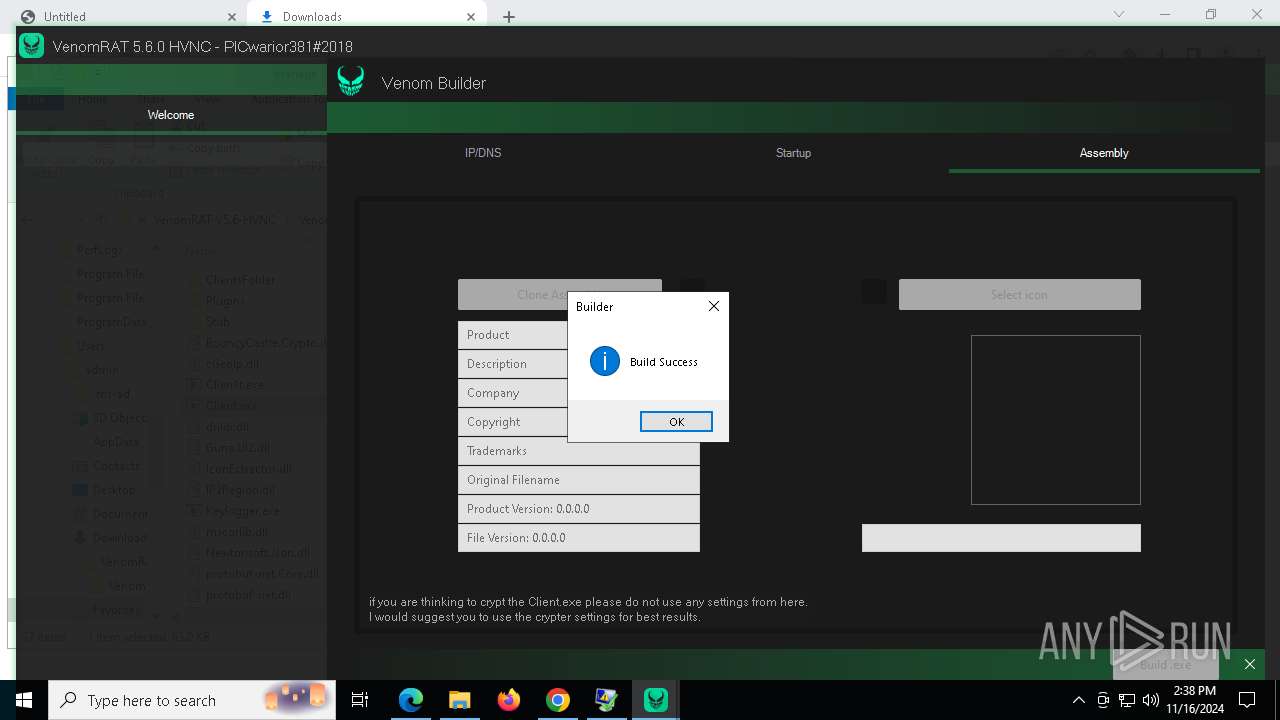Viewport: 1280px width, 720px height.
Task: Switch to the Startup tab
Action: [x=793, y=153]
